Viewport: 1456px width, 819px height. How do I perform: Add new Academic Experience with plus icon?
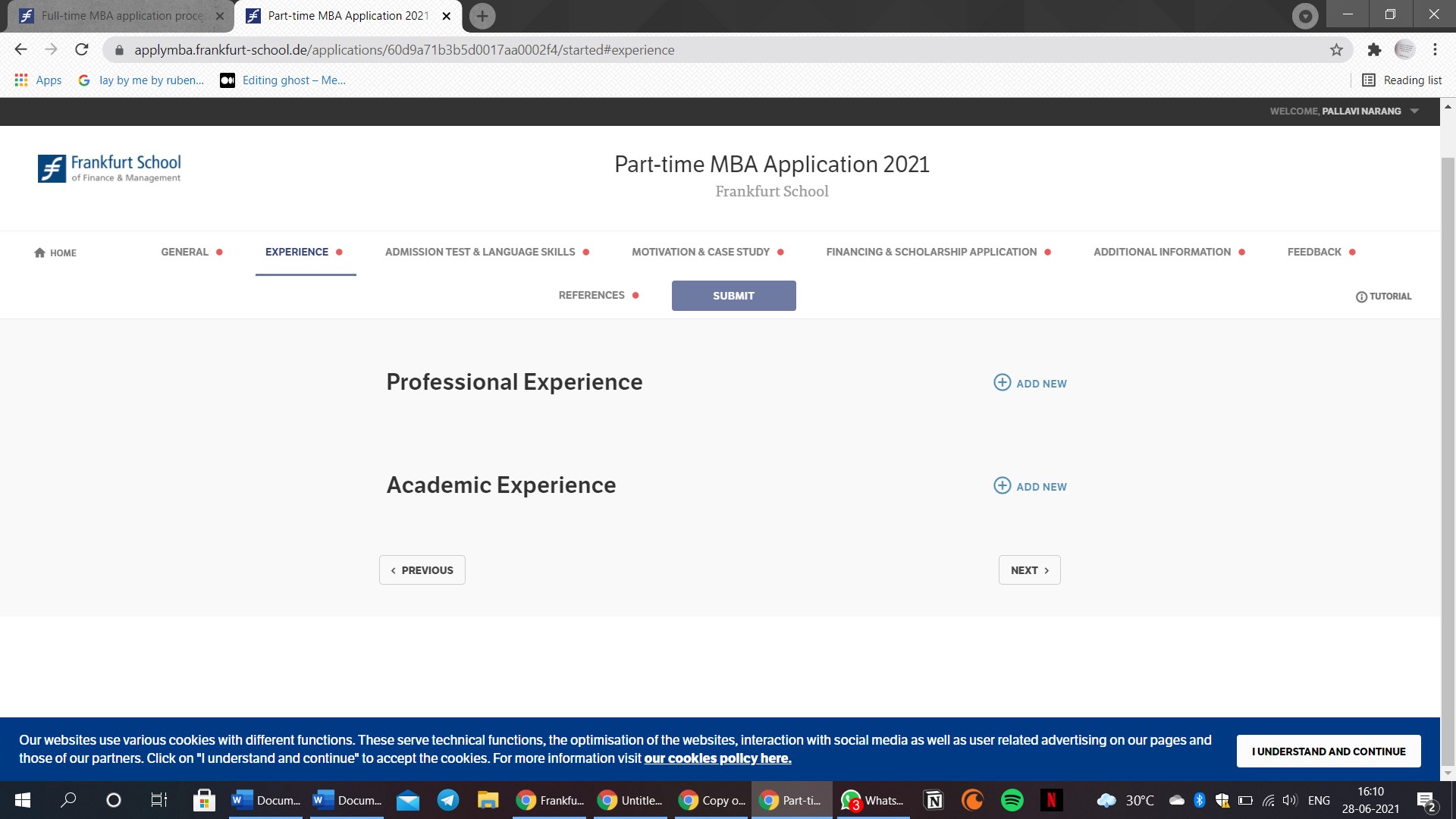[x=1002, y=485]
